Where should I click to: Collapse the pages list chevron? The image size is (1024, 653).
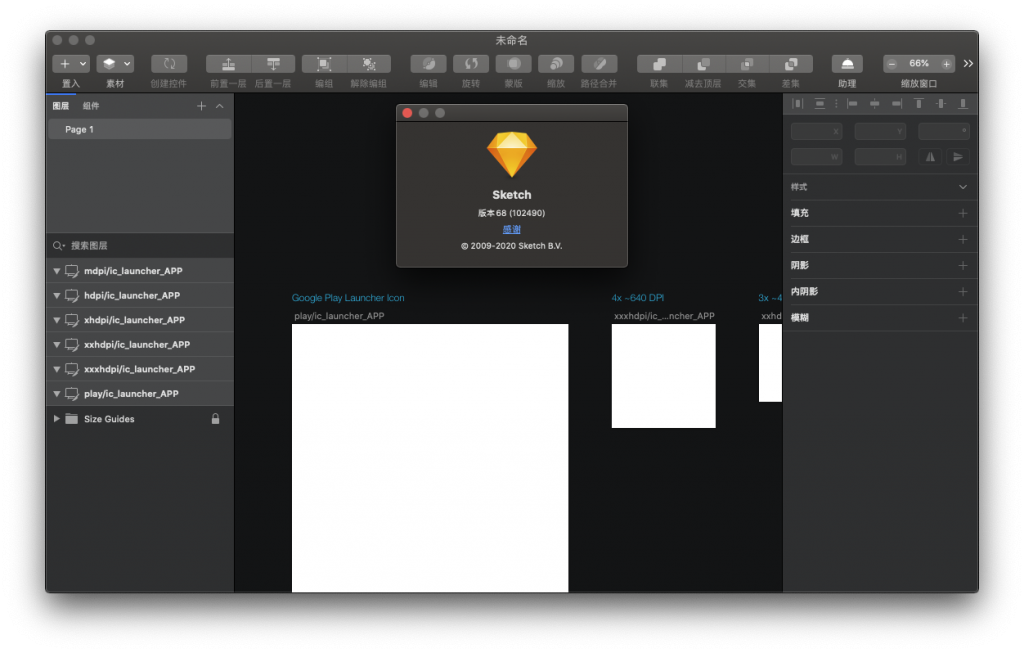220,106
